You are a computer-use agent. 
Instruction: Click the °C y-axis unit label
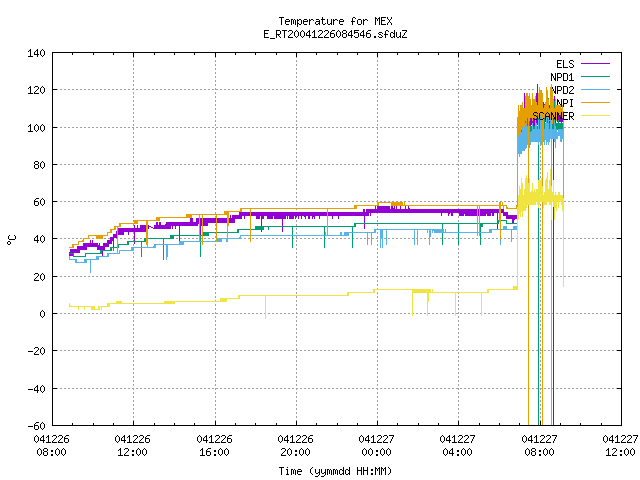[12, 240]
